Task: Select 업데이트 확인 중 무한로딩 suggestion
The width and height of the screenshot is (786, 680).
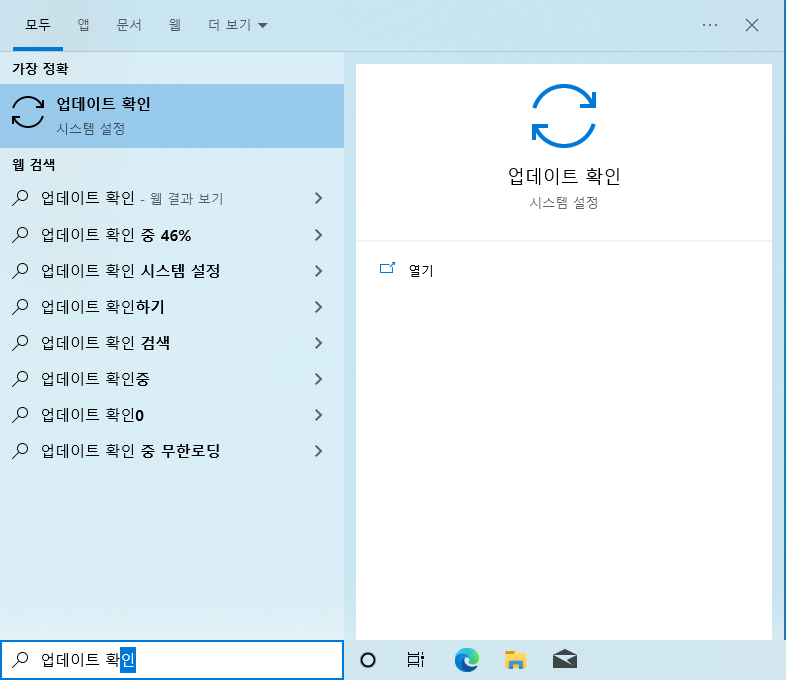Action: (172, 451)
